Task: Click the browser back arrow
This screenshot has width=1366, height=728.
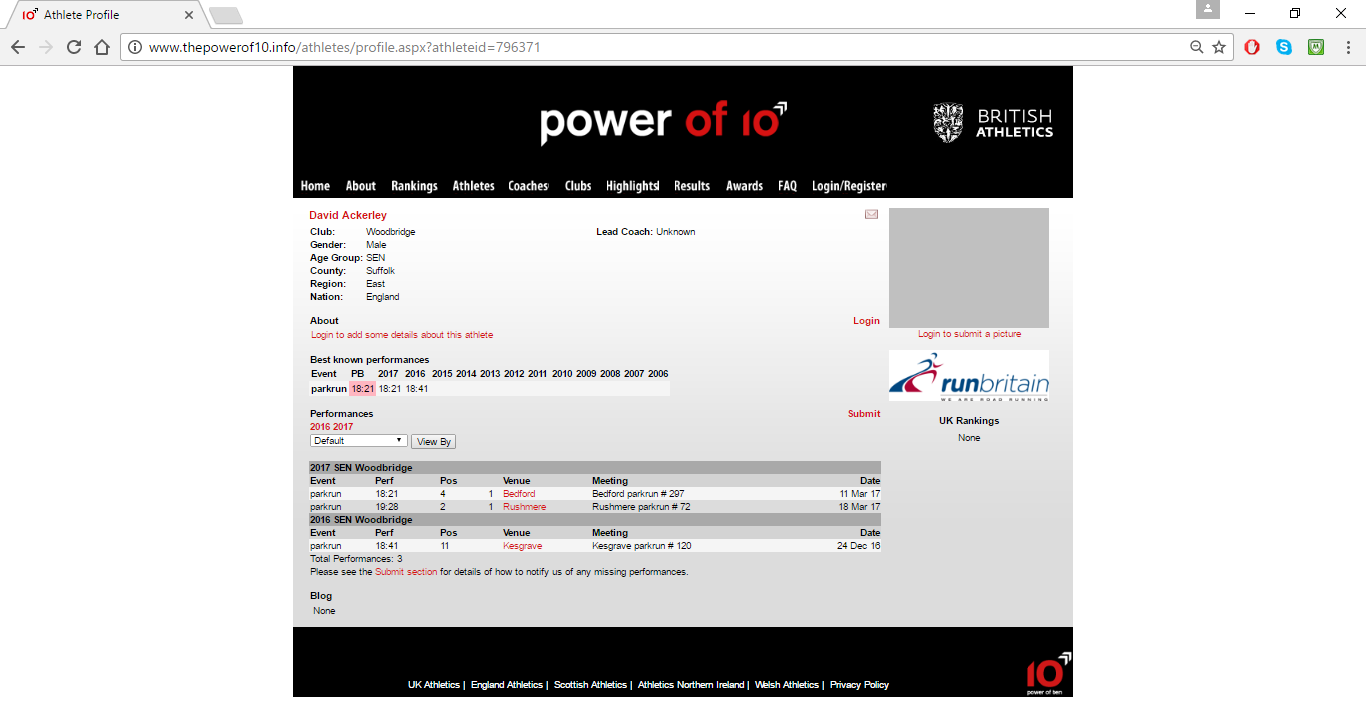Action: pyautogui.click(x=18, y=47)
